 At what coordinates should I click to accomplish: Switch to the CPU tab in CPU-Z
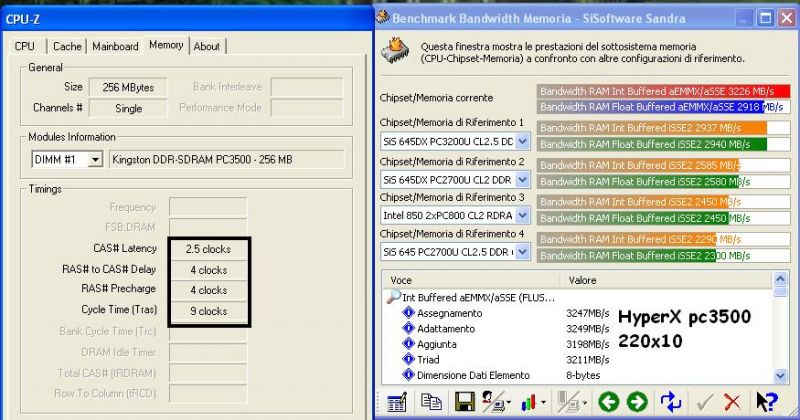coord(24,46)
